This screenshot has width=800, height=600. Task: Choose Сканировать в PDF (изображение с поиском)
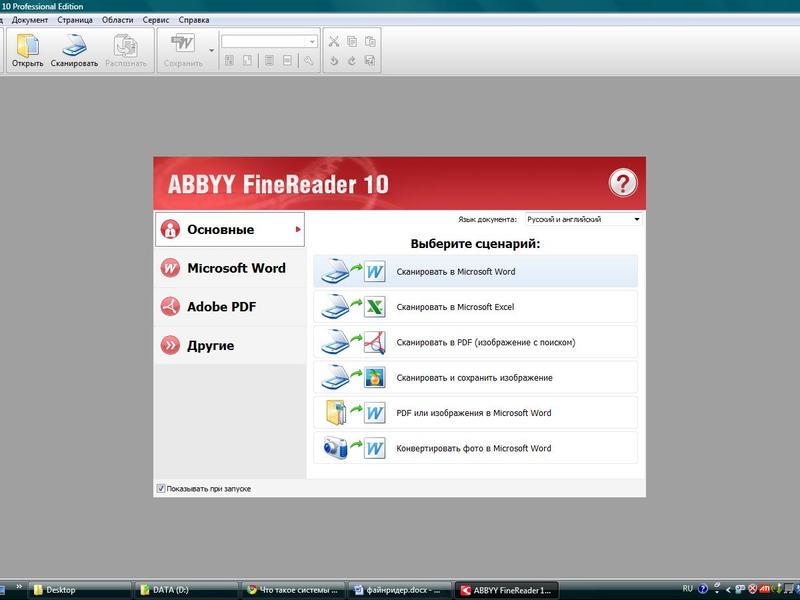(x=476, y=342)
